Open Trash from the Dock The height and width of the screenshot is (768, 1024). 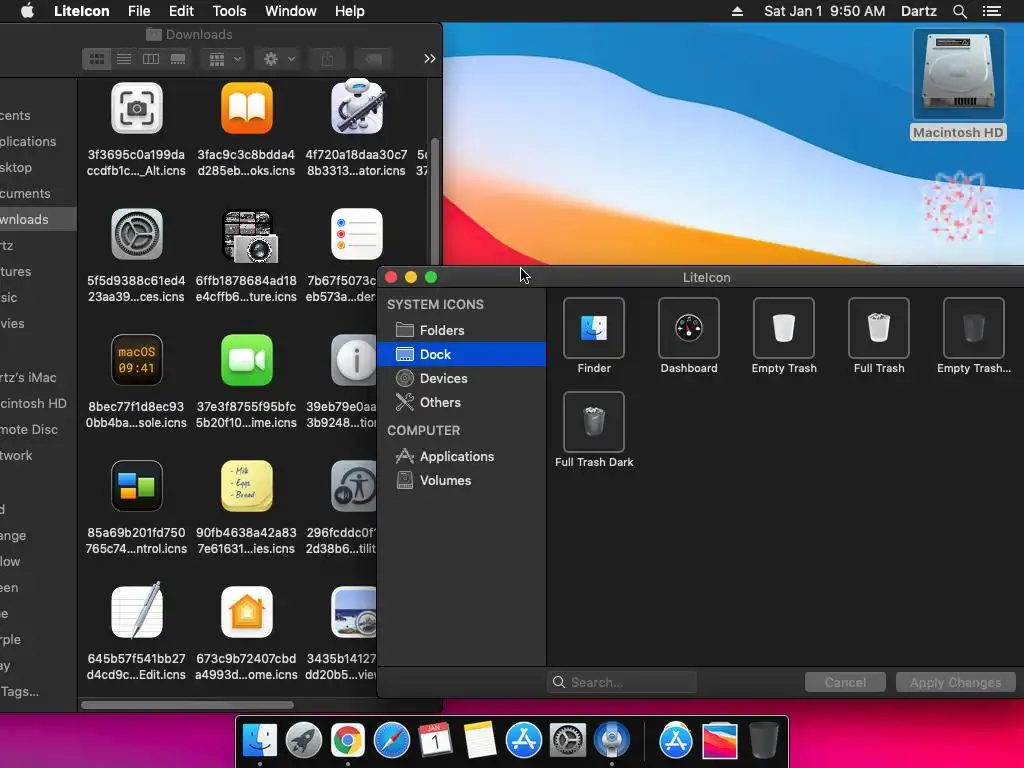click(763, 741)
